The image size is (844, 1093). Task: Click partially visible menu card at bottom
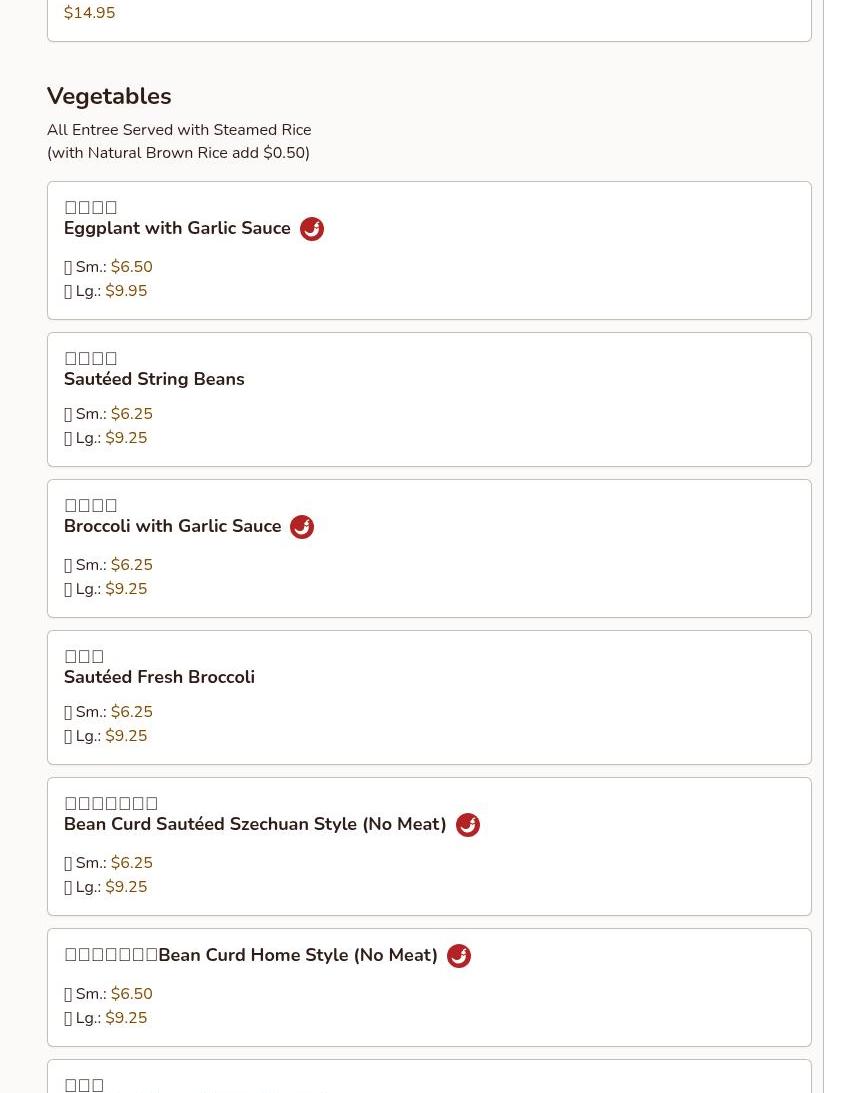428,1080
